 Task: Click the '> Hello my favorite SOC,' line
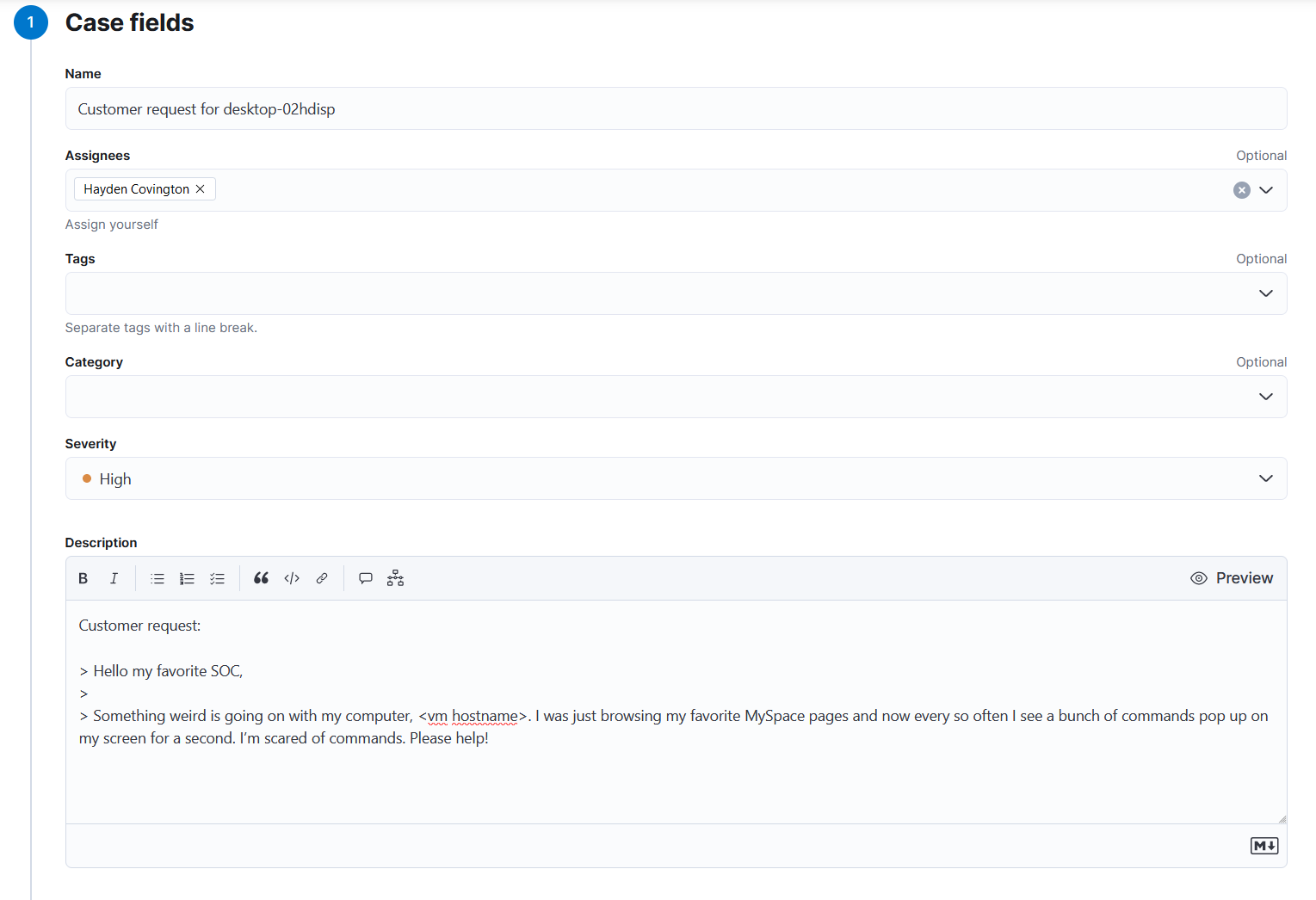coord(161,671)
